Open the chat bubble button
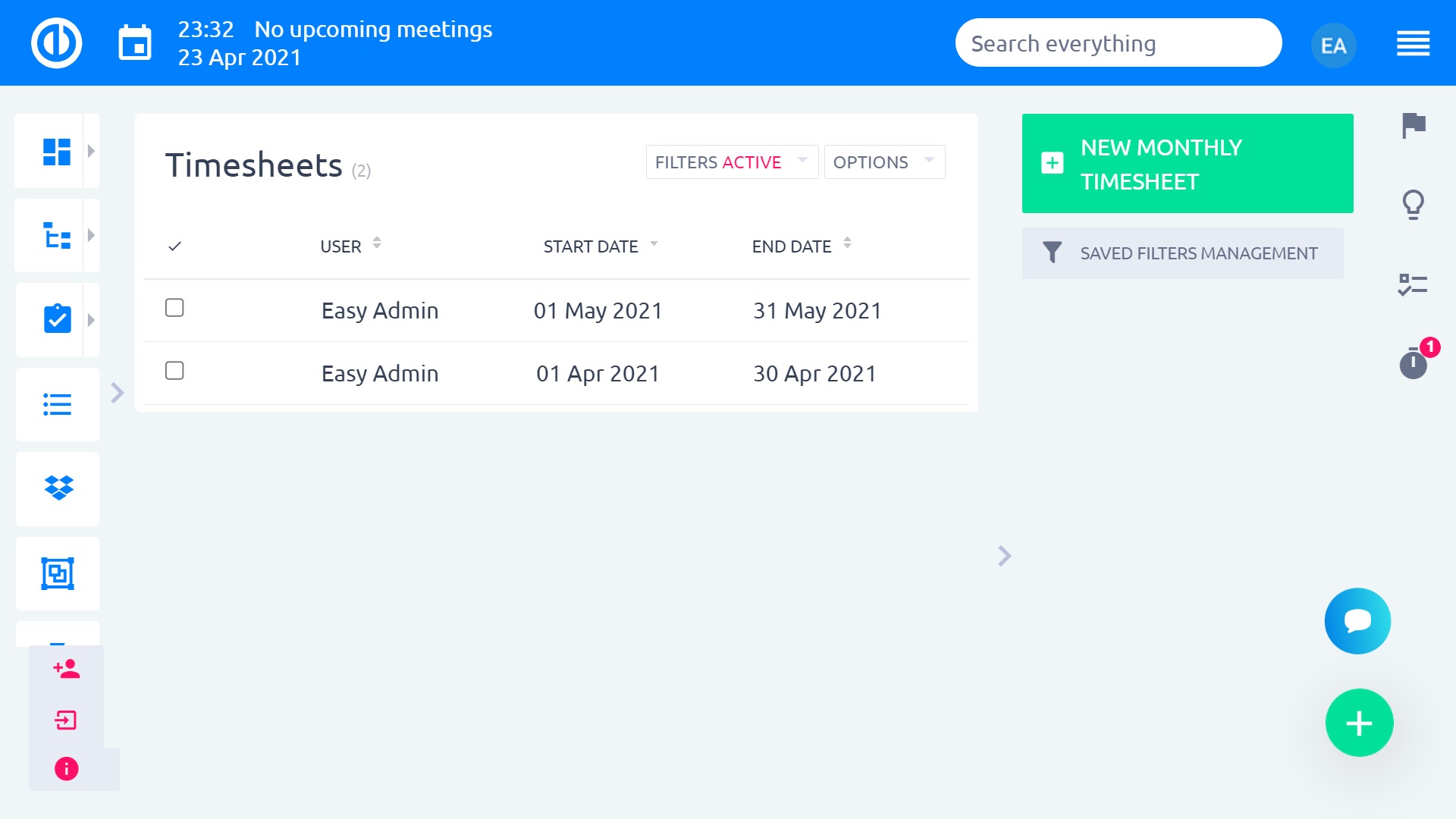 (1357, 621)
